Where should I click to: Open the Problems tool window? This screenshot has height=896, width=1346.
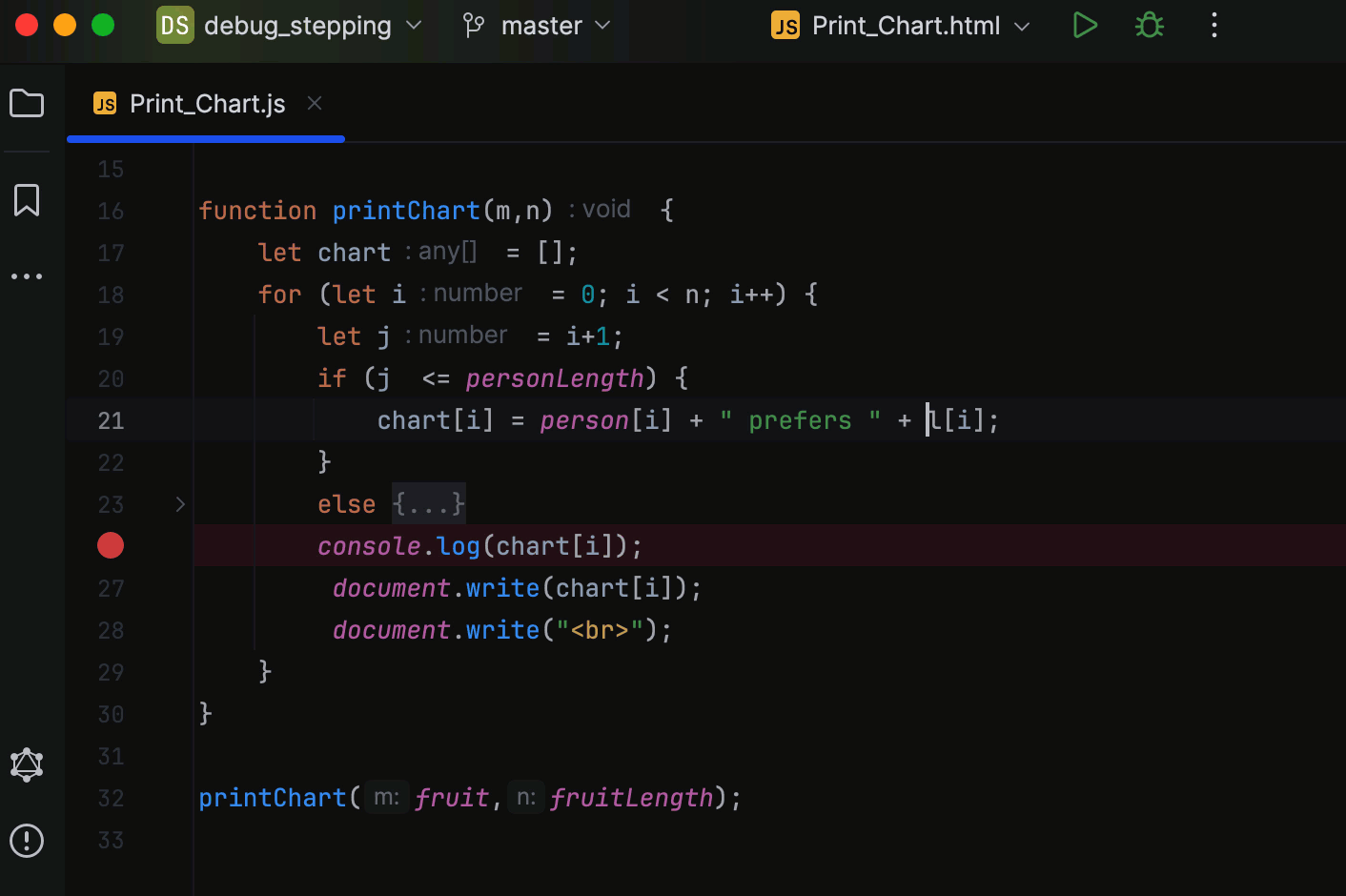click(x=27, y=841)
